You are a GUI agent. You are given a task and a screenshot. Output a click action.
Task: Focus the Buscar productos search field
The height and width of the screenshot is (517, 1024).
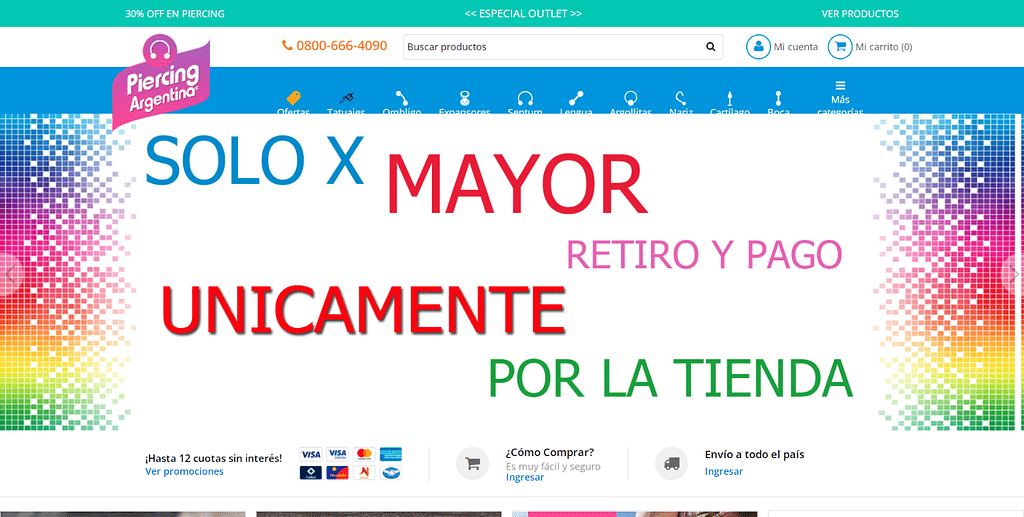(550, 47)
